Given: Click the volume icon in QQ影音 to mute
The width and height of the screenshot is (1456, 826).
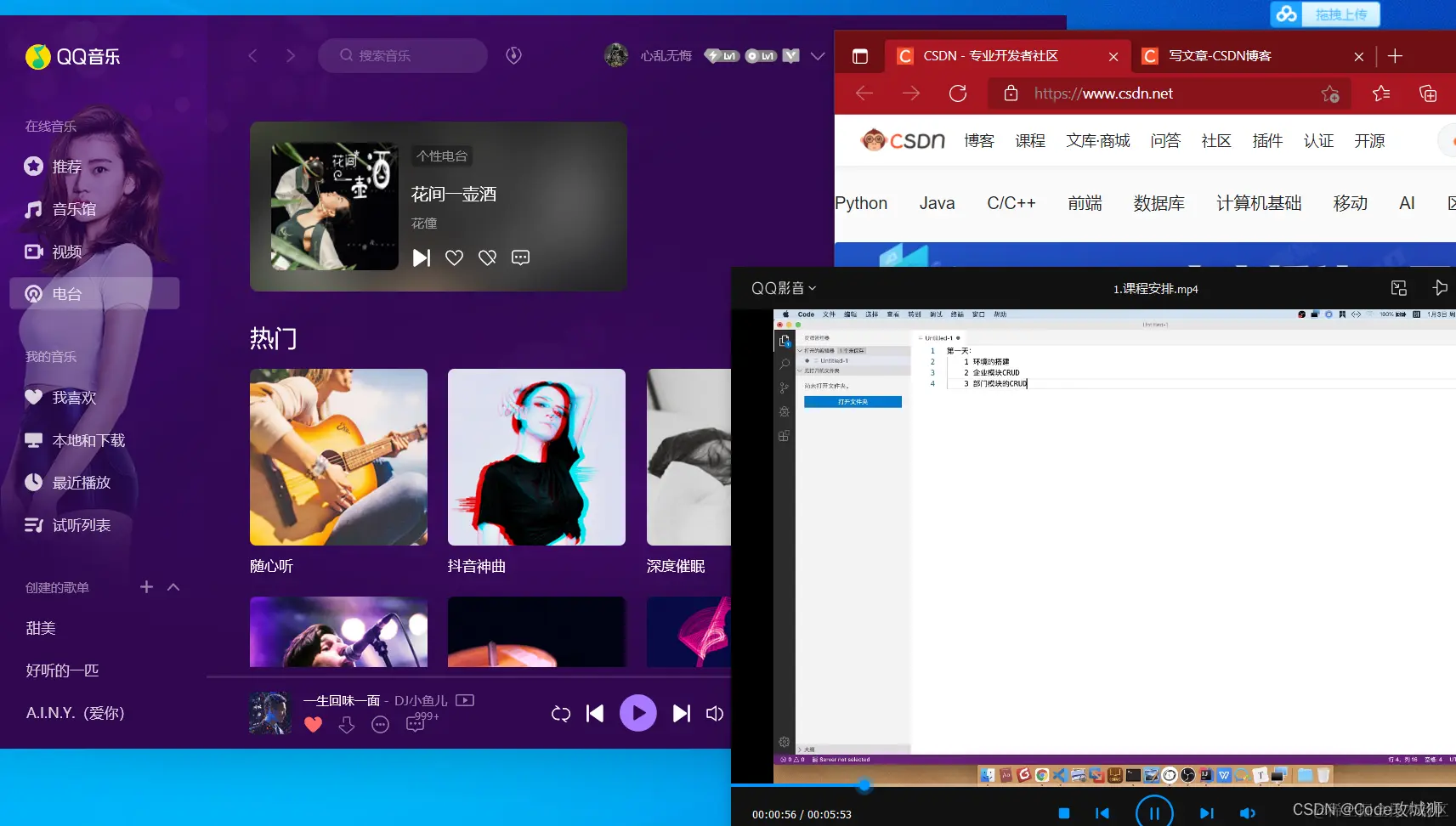Looking at the screenshot, I should (1246, 812).
